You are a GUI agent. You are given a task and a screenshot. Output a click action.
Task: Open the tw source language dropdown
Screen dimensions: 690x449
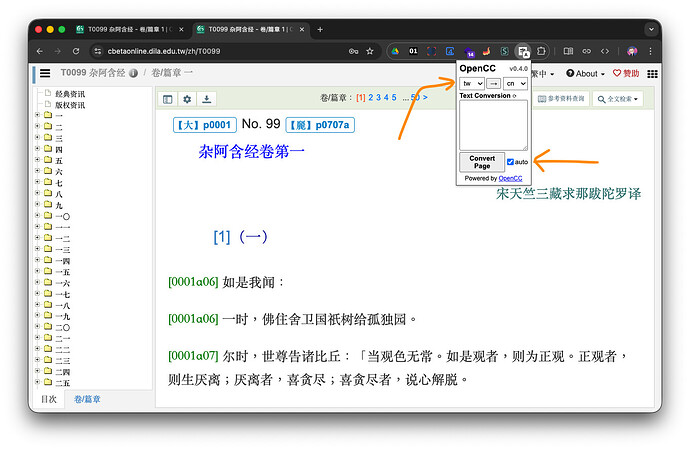point(471,83)
